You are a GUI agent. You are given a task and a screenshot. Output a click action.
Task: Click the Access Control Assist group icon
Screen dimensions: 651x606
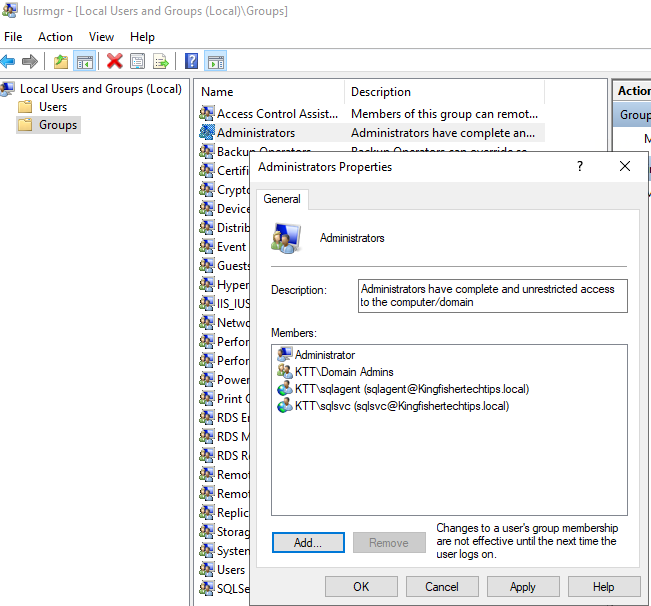pos(207,113)
